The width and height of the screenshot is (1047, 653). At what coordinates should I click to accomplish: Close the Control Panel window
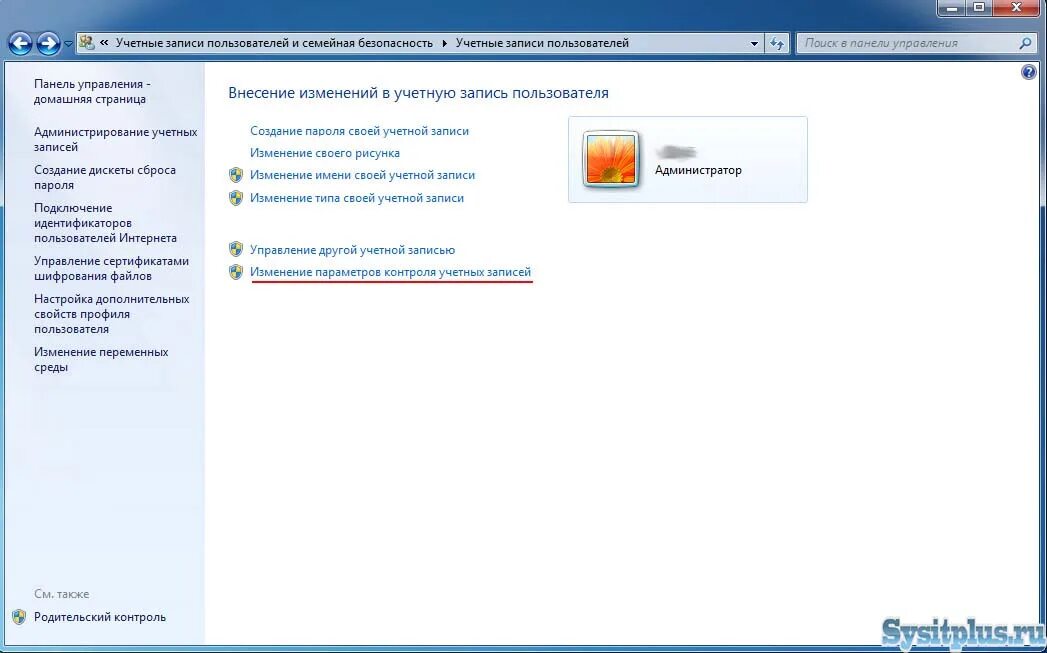(1016, 8)
